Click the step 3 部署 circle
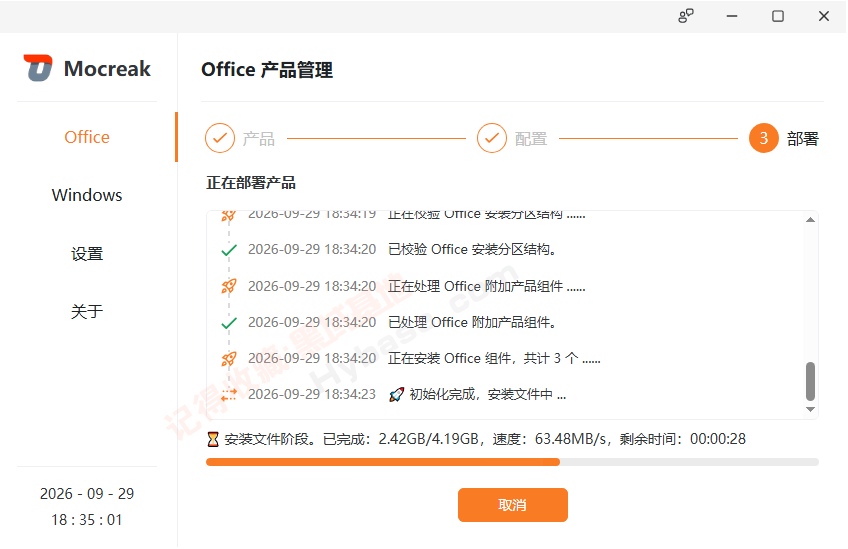The width and height of the screenshot is (848, 549). tap(764, 138)
